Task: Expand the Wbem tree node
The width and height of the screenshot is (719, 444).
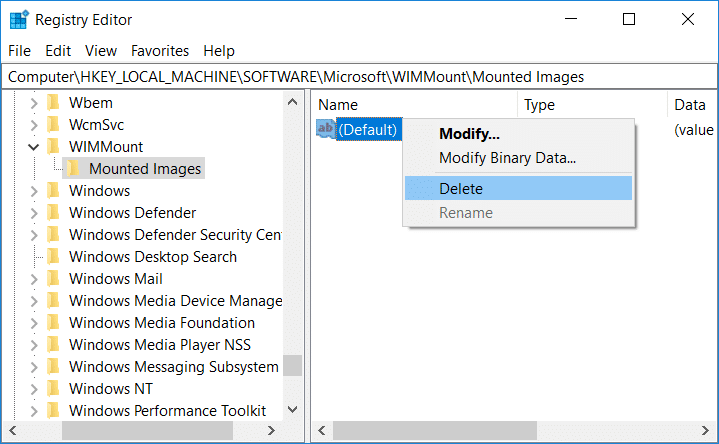Action: tap(34, 103)
